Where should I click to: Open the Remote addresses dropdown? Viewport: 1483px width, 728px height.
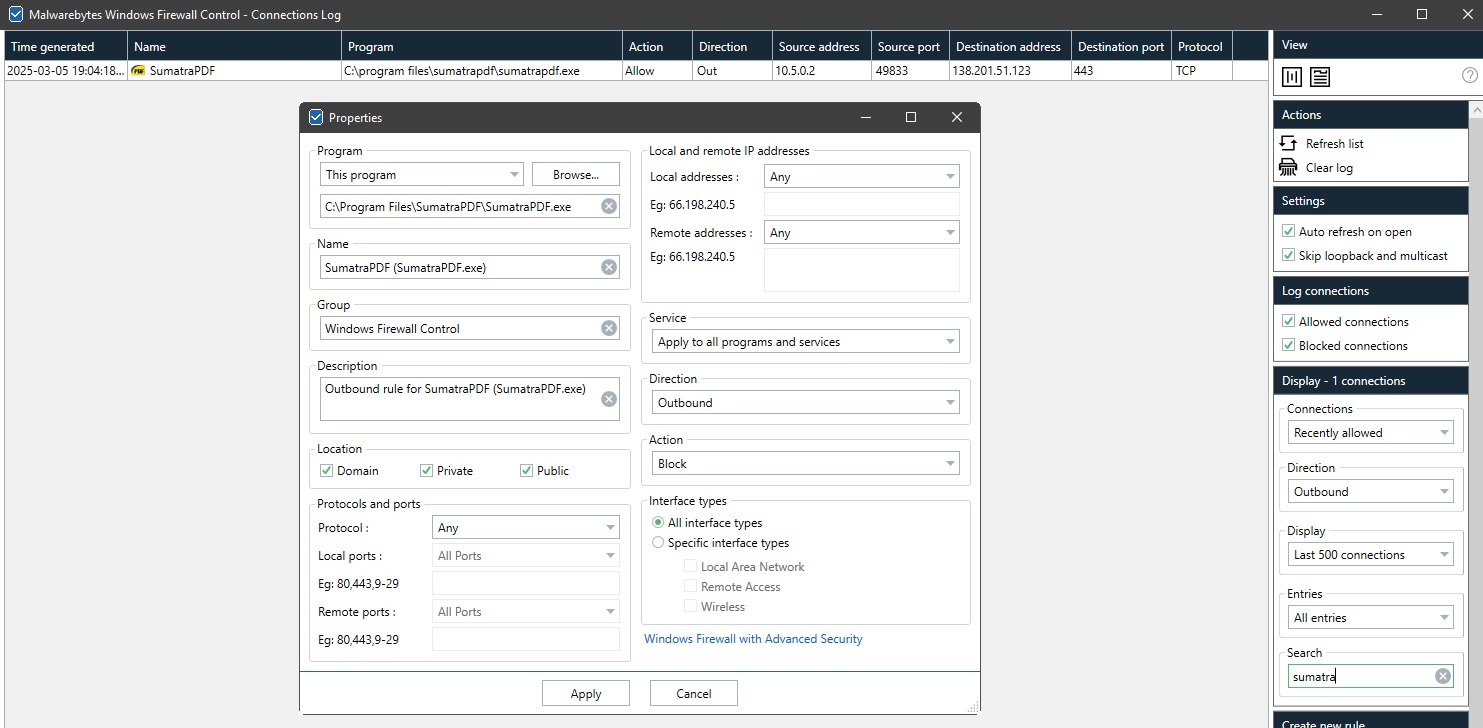tap(861, 232)
